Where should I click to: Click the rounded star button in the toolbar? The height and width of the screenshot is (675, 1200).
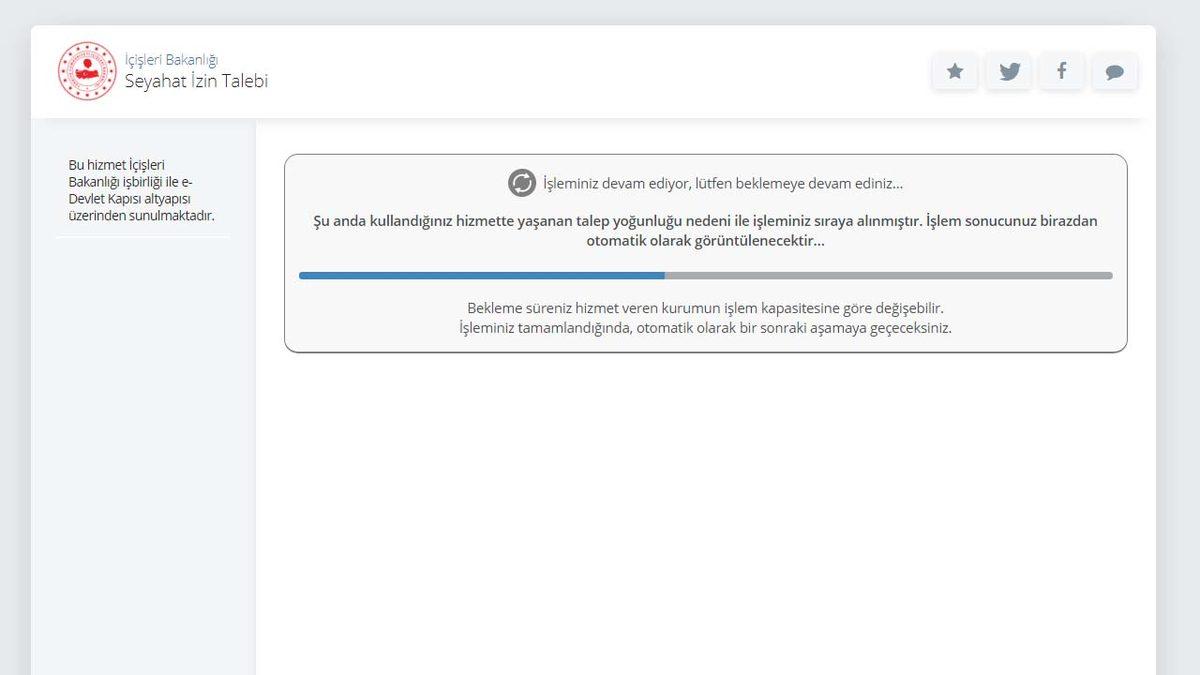click(954, 71)
